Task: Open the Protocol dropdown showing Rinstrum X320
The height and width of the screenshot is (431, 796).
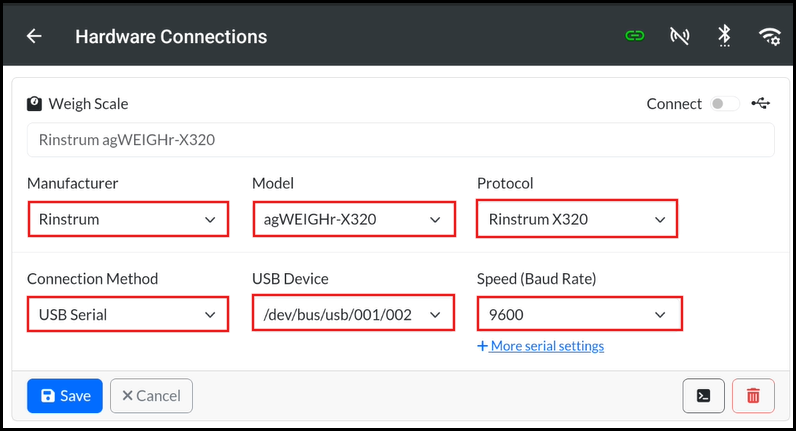Action: point(577,219)
